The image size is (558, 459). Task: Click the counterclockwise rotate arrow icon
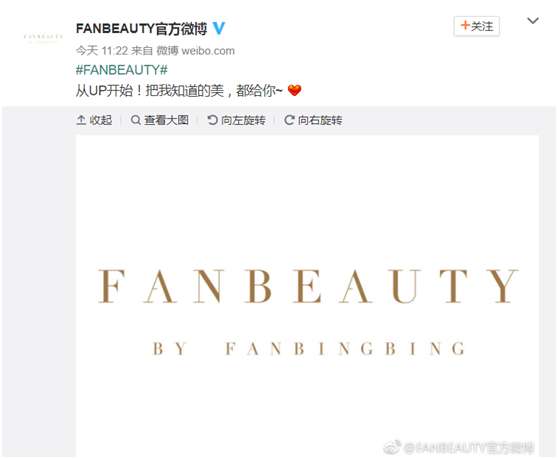[x=212, y=120]
